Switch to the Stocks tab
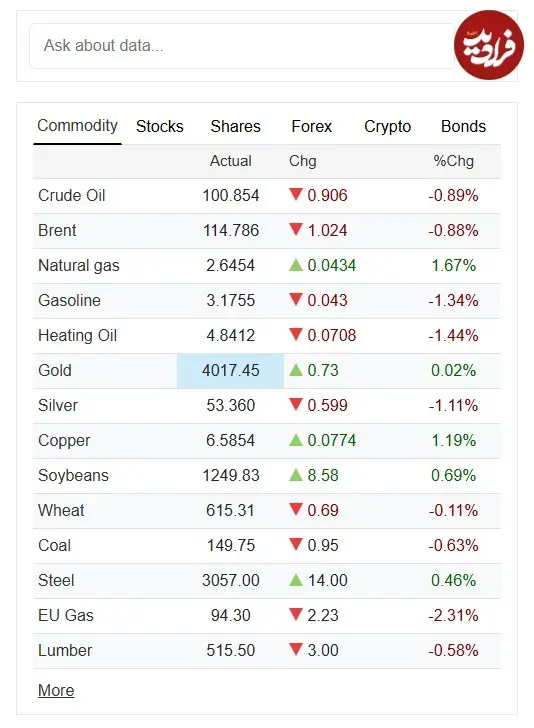Image resolution: width=534 pixels, height=728 pixels. click(160, 126)
